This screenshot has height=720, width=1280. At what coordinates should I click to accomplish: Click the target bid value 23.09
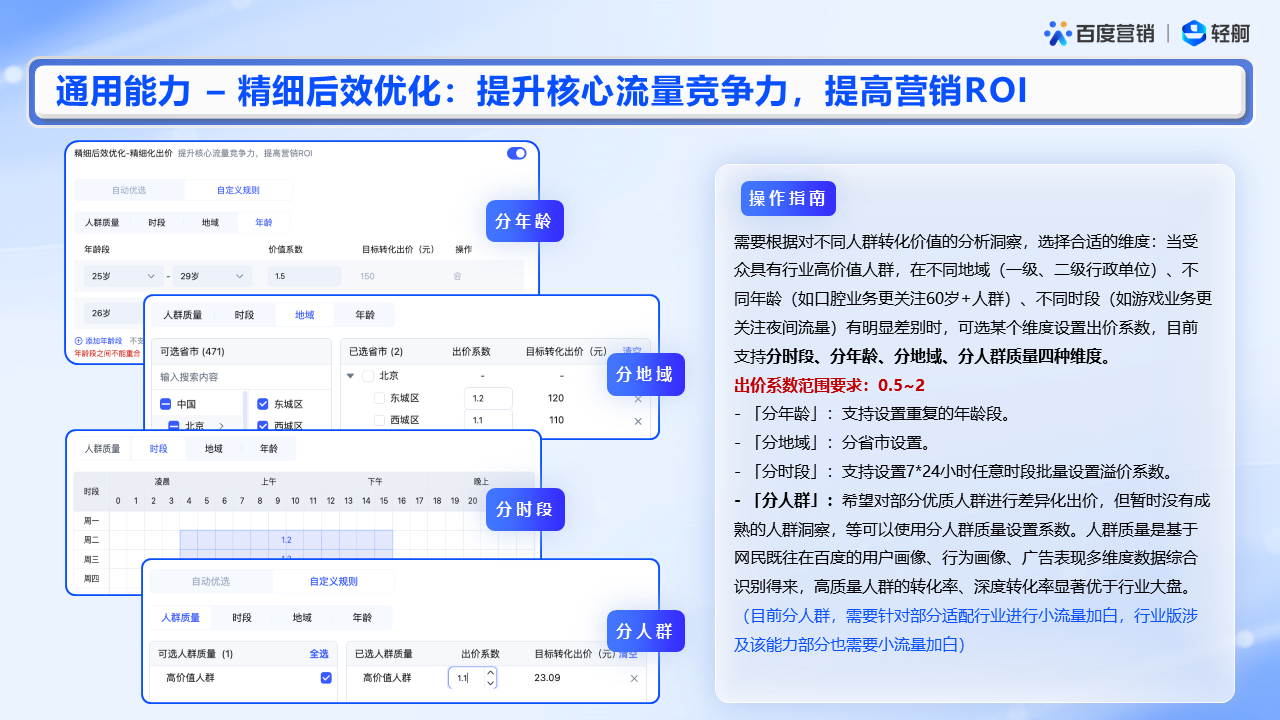tap(547, 678)
